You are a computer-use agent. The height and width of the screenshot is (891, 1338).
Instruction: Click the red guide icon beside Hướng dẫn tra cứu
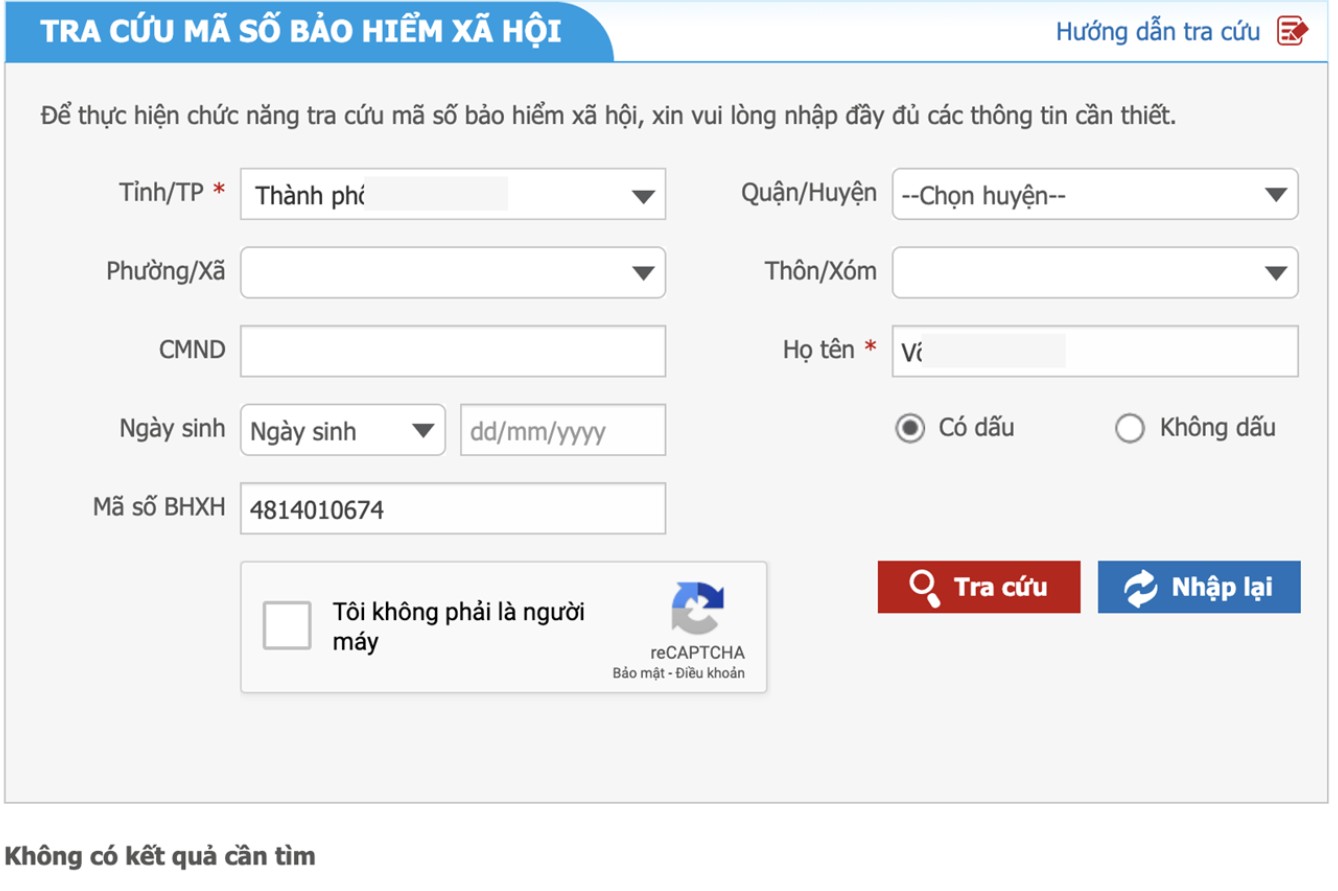pos(1293,31)
